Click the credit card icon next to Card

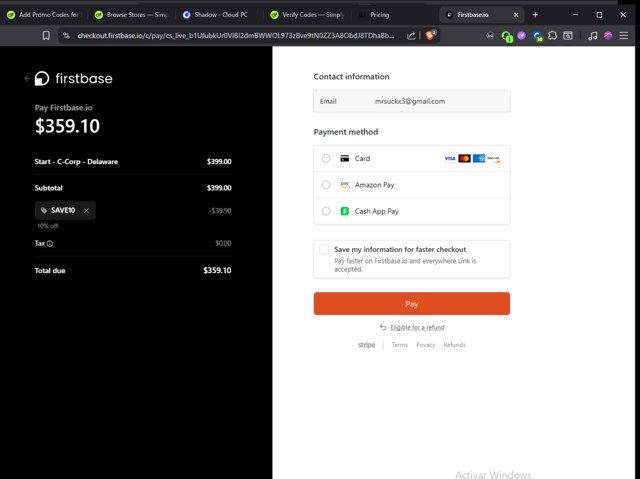(x=344, y=158)
